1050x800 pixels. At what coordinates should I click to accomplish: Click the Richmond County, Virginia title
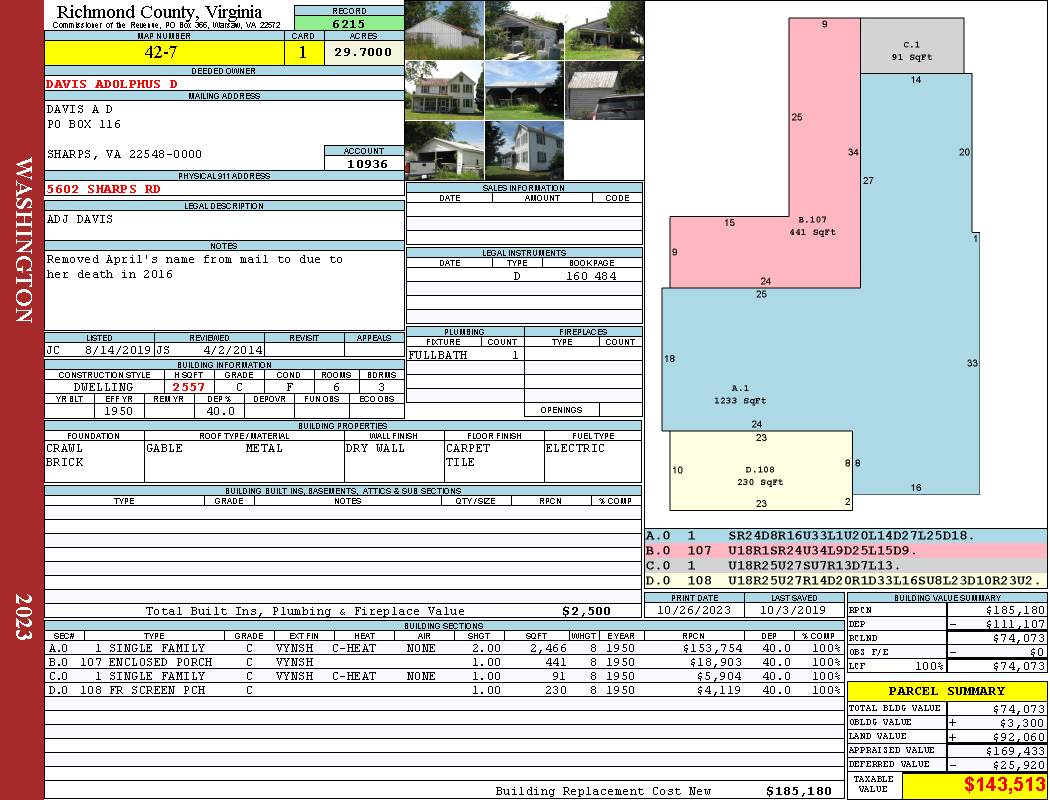coord(159,11)
